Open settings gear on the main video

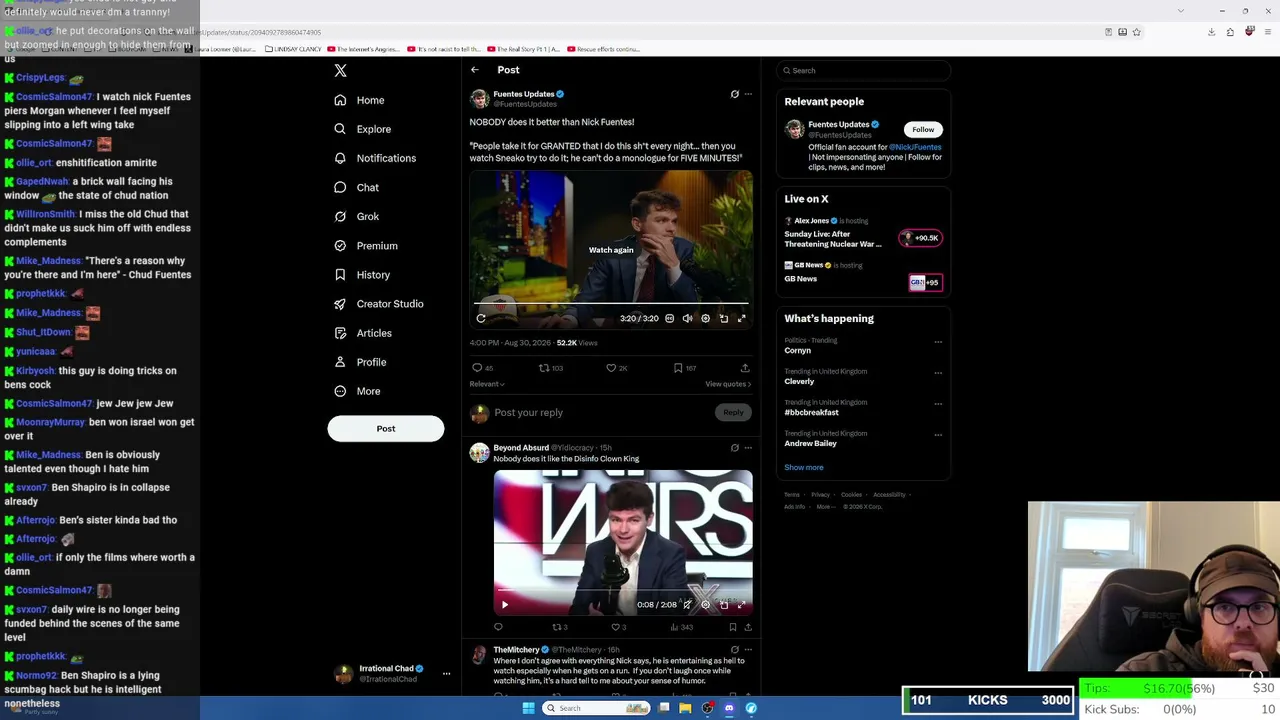(x=705, y=318)
